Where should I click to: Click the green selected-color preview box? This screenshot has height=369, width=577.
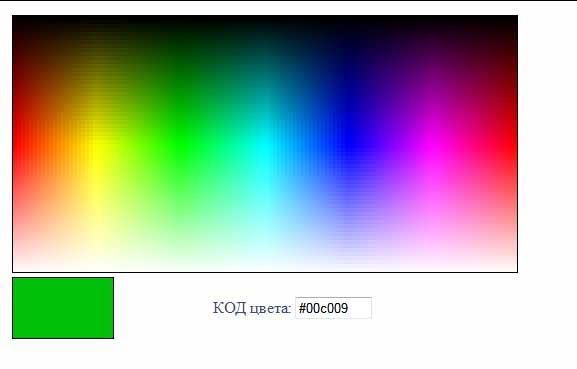63,308
